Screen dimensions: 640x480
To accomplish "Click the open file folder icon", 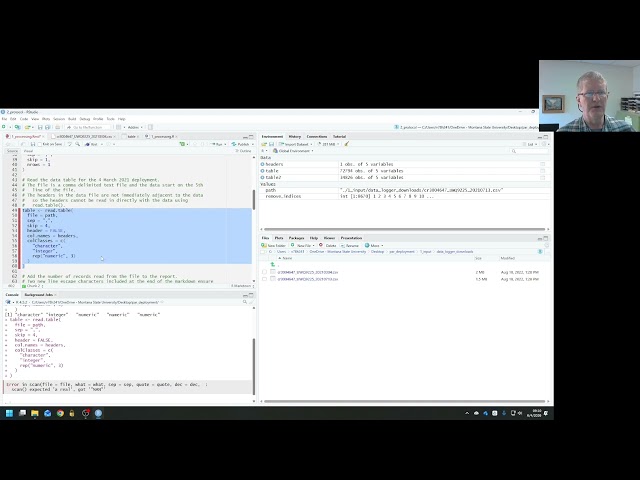I will [x=28, y=127].
